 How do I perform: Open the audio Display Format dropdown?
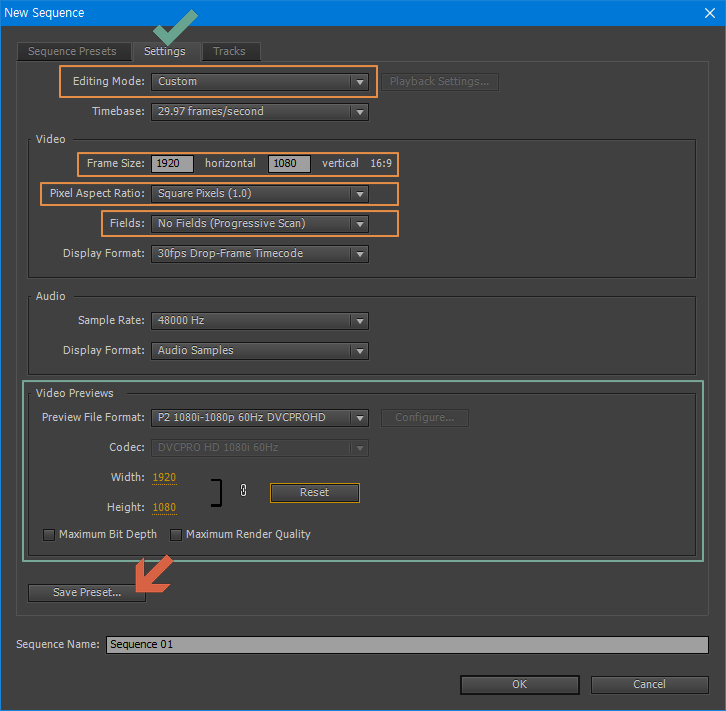(x=260, y=351)
